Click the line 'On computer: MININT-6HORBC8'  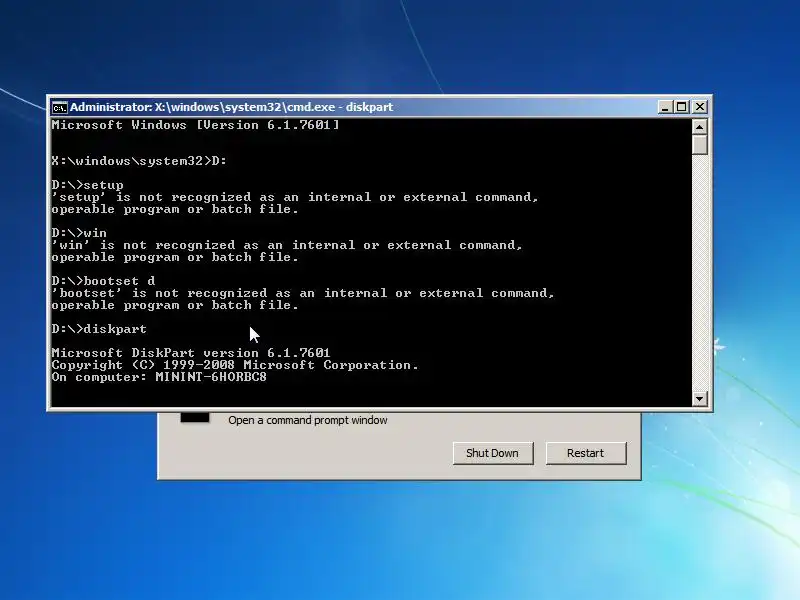pos(159,377)
